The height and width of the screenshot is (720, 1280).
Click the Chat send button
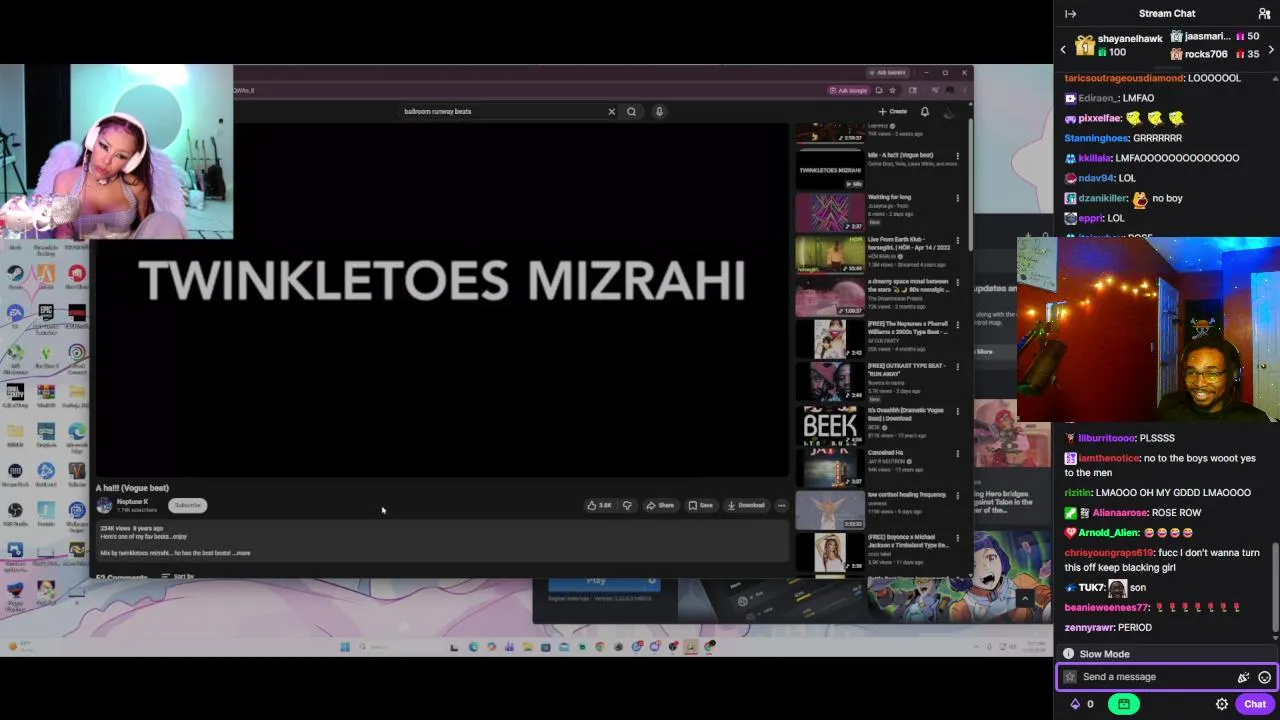coord(1254,704)
